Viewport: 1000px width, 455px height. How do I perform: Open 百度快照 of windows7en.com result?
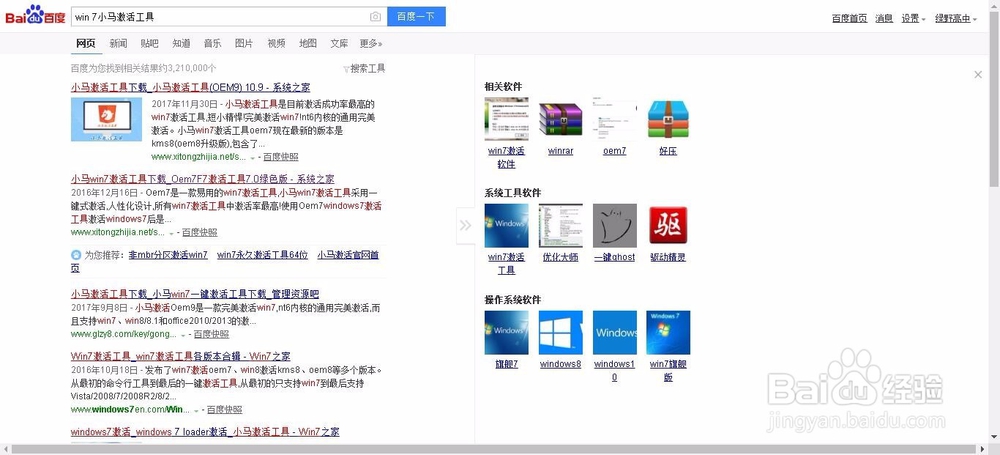224,409
